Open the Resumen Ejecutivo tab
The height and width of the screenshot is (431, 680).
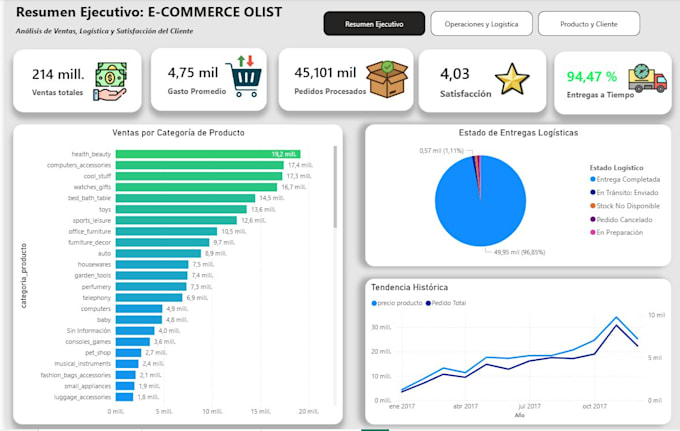click(x=374, y=24)
